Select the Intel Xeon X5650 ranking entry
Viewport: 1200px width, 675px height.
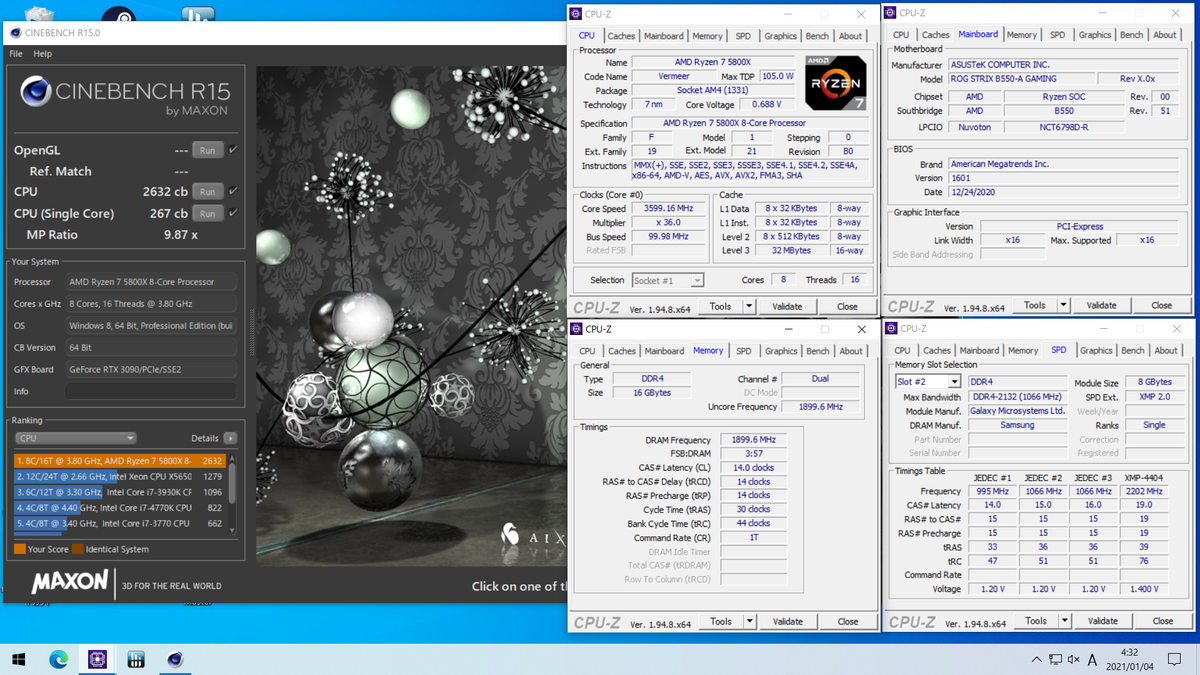tap(119, 477)
